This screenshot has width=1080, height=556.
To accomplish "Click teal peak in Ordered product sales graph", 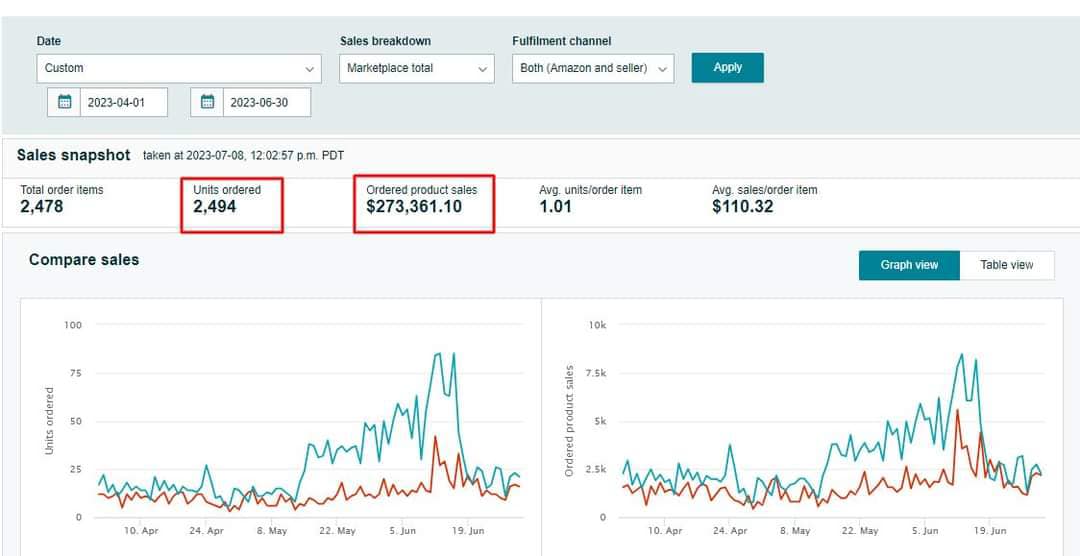I will 962,354.
